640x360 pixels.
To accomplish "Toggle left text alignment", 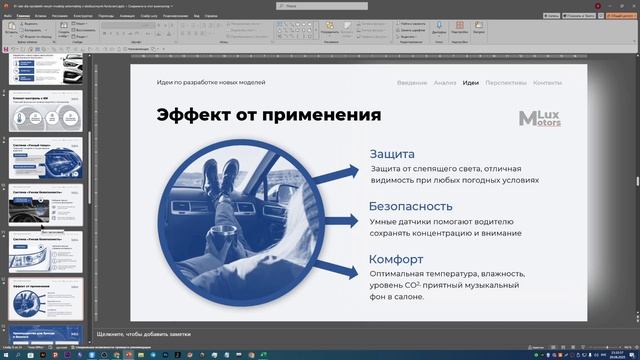I will click(x=183, y=34).
